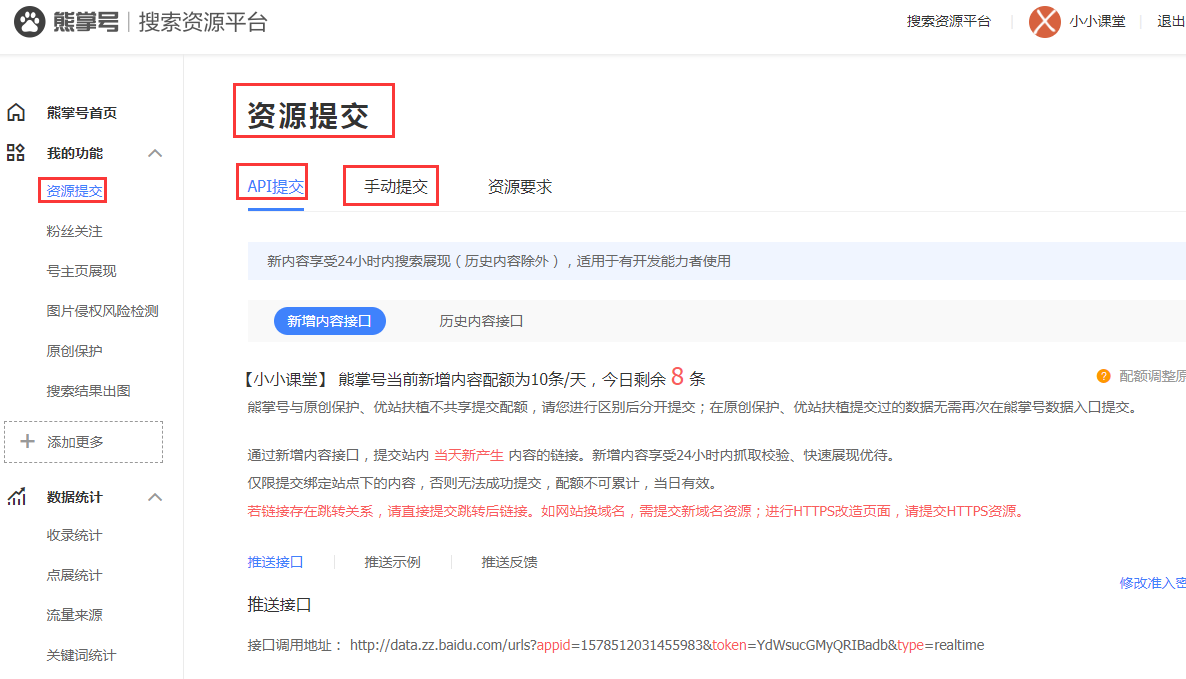Viewport: 1186px width, 679px height.
Task: Open 收录统计 in the sidebar
Action: (74, 535)
